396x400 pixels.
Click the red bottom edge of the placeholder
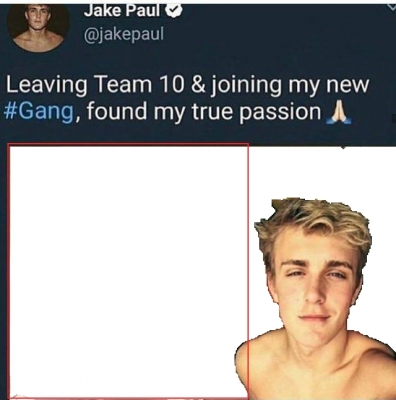pos(128,397)
